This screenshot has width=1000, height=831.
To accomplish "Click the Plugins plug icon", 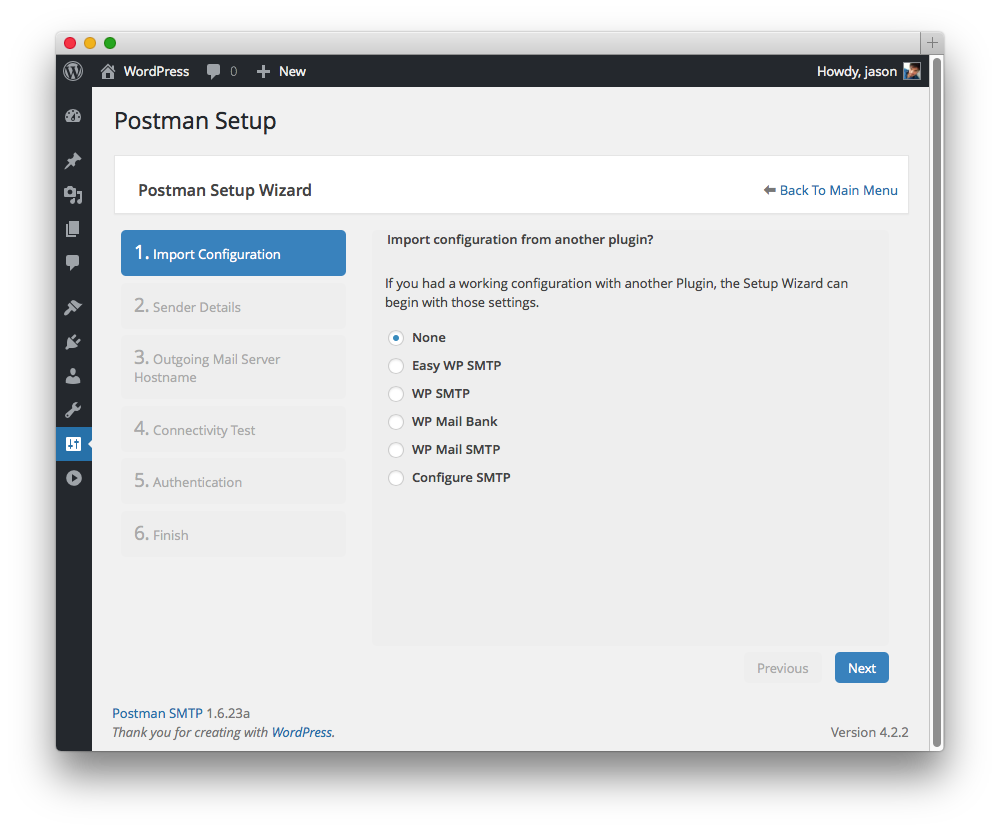I will [73, 342].
